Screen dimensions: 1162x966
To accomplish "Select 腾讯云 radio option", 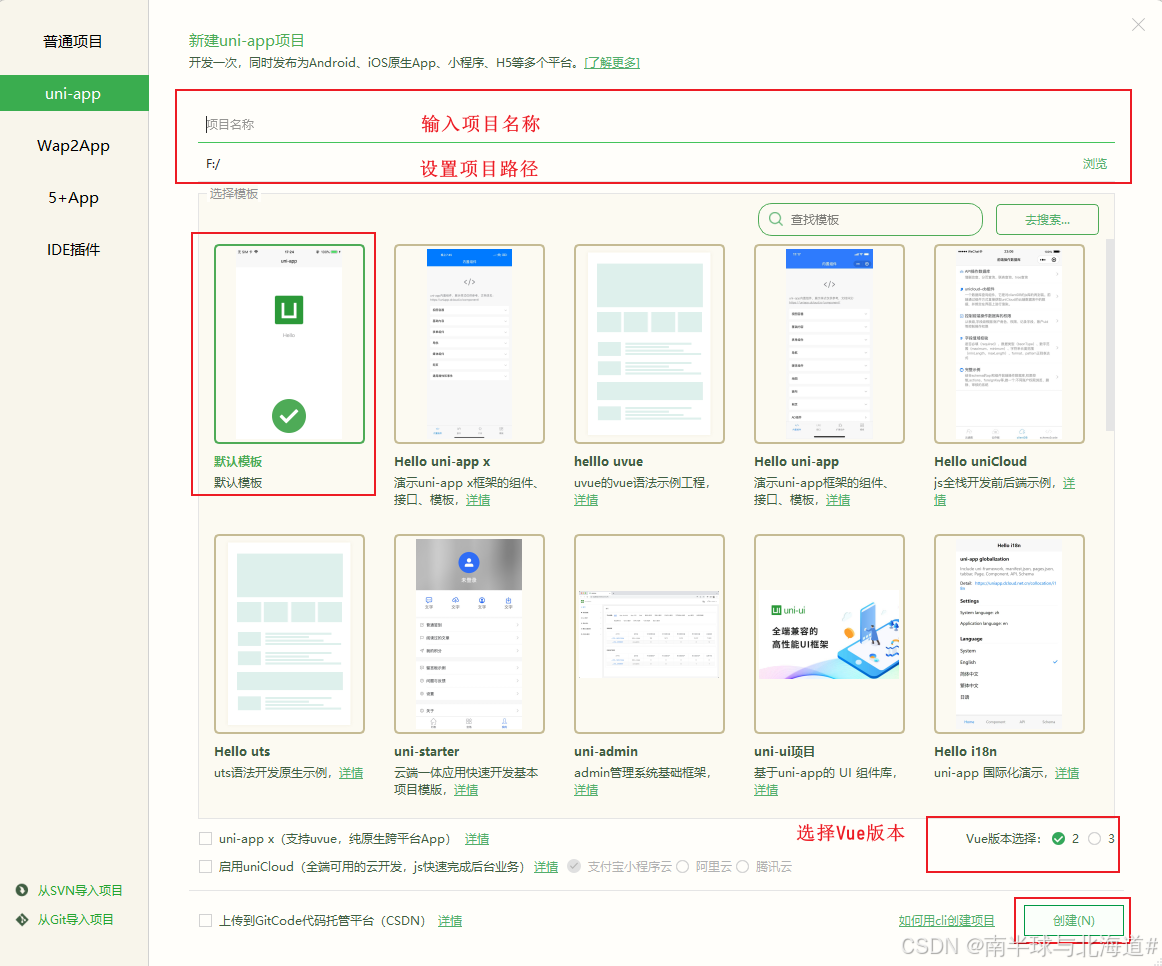I will click(743, 866).
